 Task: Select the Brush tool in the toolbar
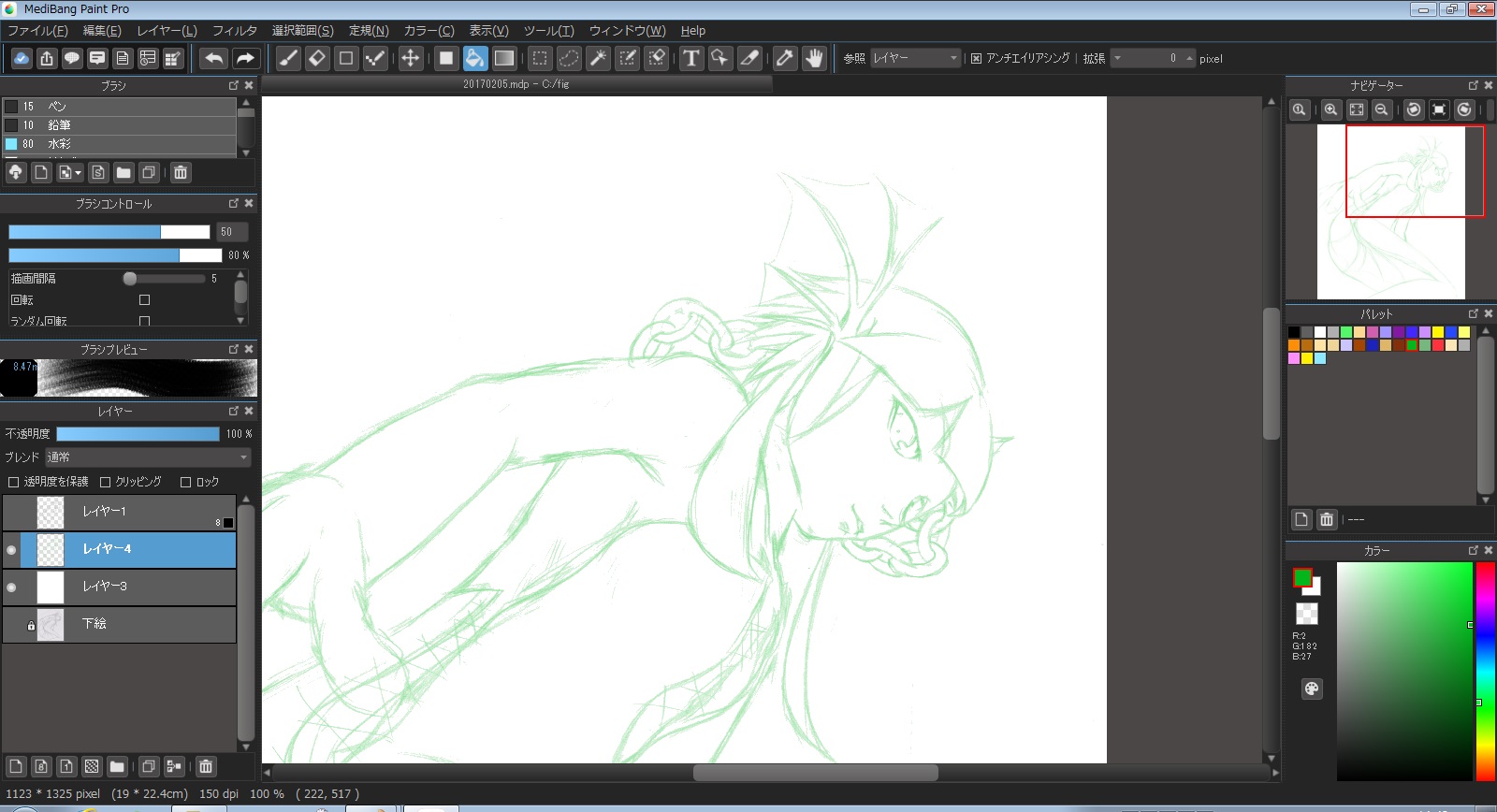288,58
